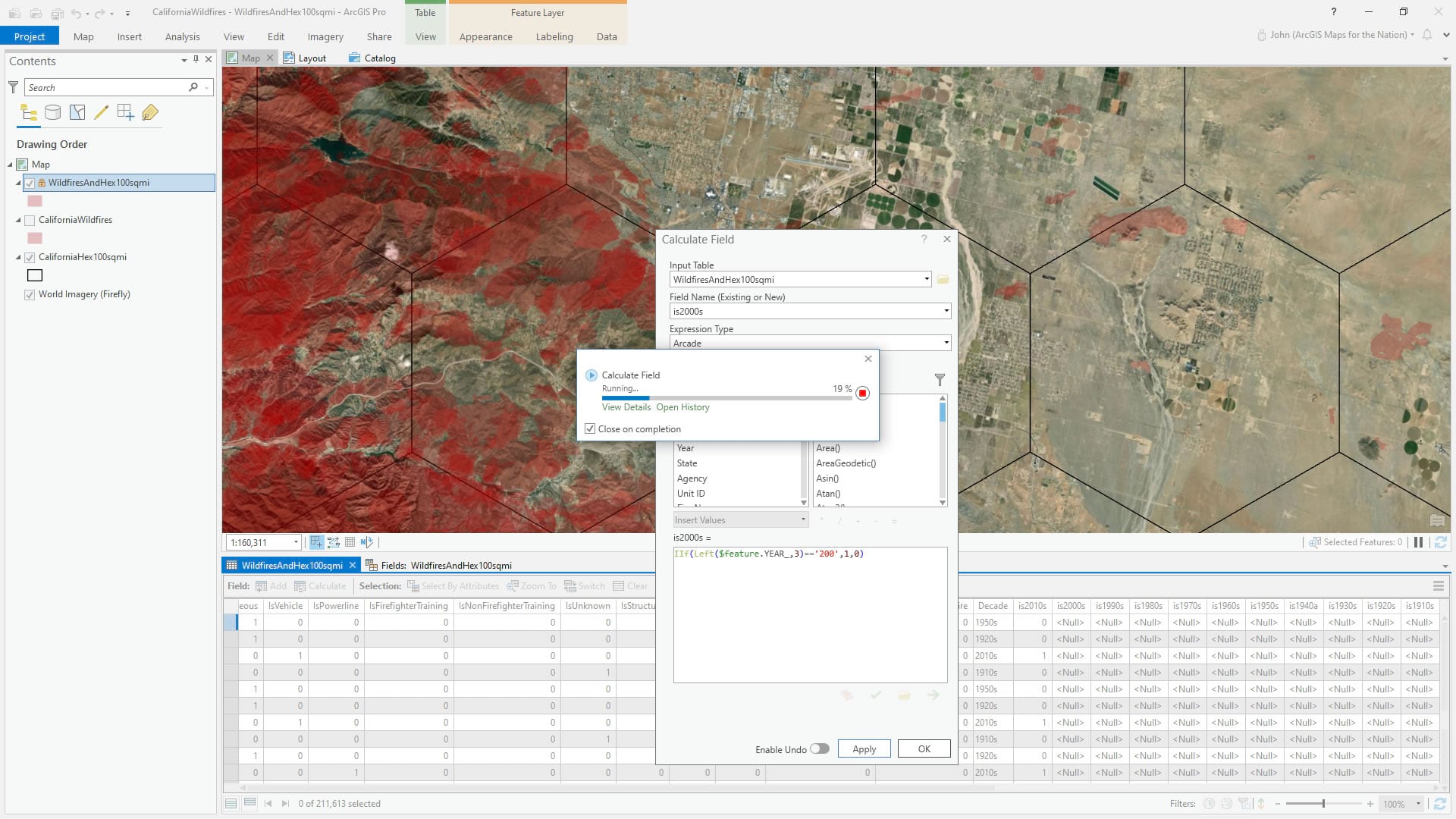Image resolution: width=1456 pixels, height=819 pixels.
Task: Click the helpers filter funnel icon
Action: tap(940, 379)
